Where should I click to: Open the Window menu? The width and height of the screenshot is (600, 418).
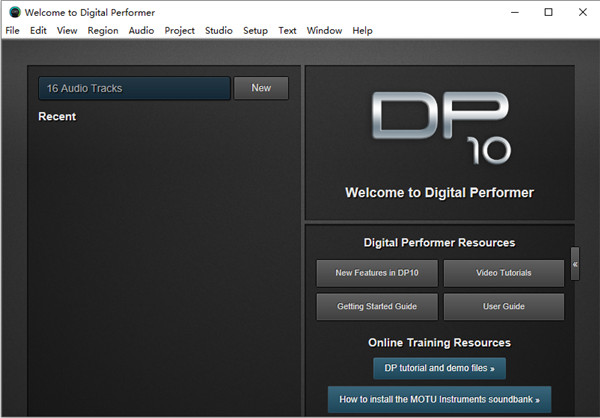coord(324,31)
